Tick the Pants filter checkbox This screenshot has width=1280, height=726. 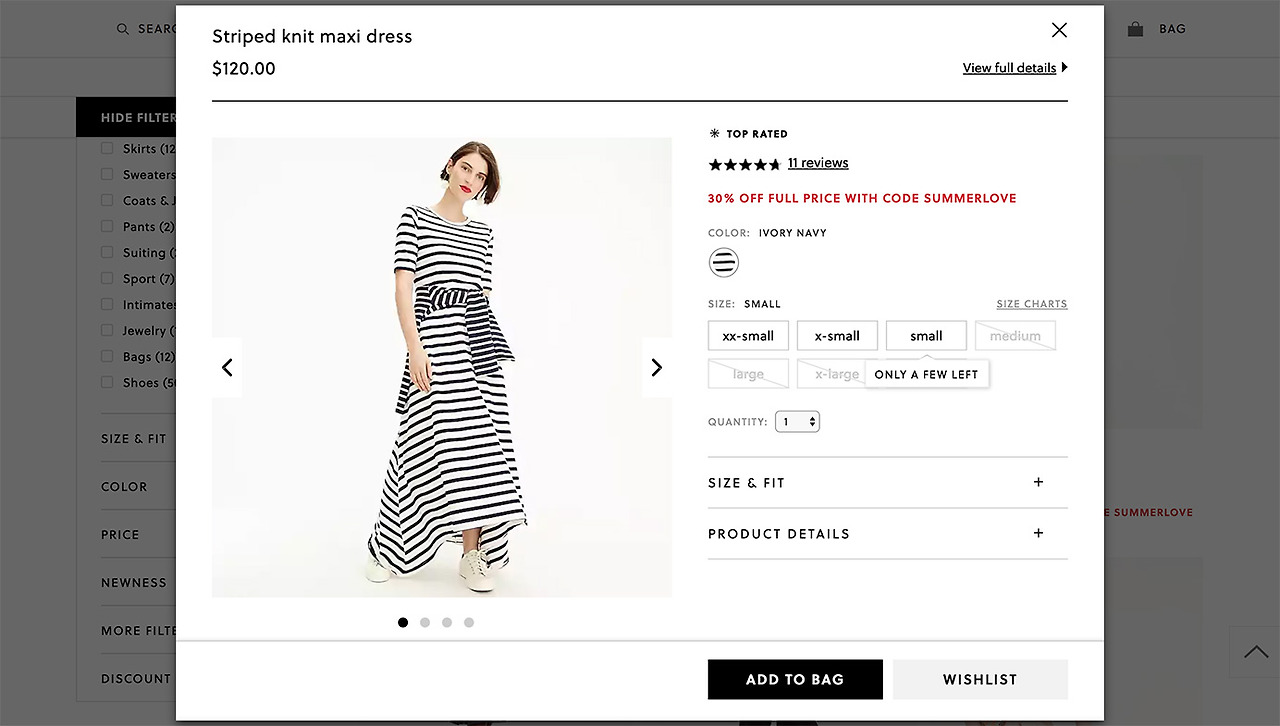tap(107, 226)
